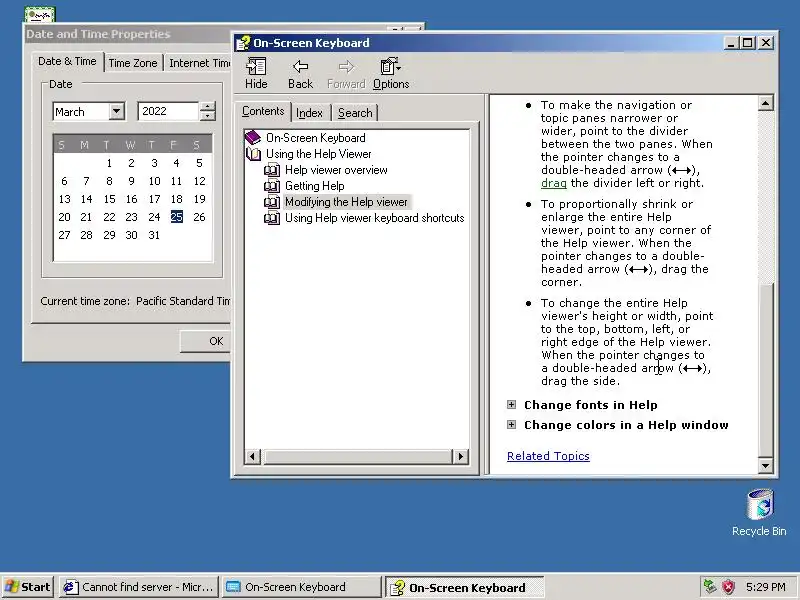Click the help icon in the On-Screen Keyboard title bar

pyautogui.click(x=242, y=43)
